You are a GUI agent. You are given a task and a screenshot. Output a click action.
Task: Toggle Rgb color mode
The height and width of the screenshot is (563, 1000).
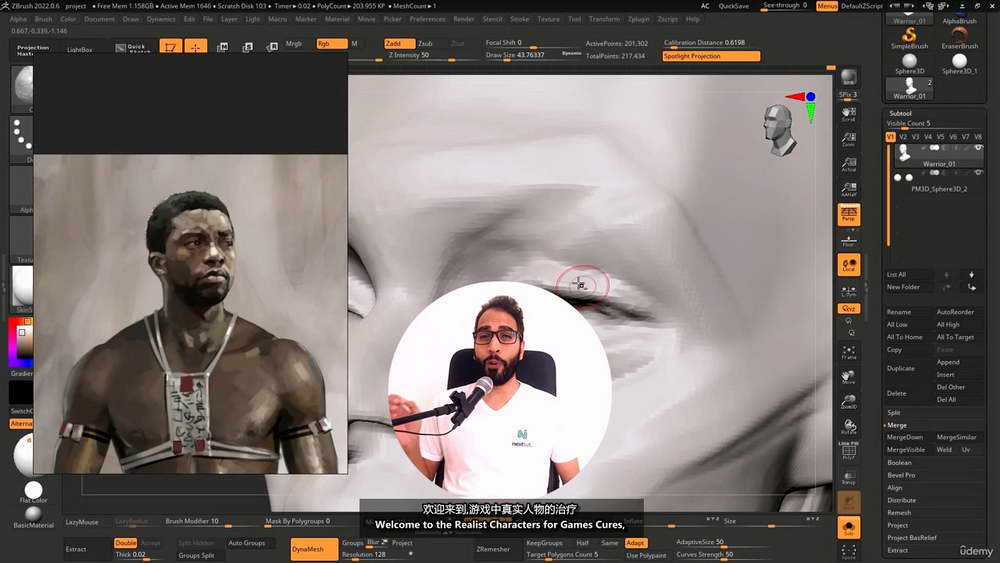[332, 43]
